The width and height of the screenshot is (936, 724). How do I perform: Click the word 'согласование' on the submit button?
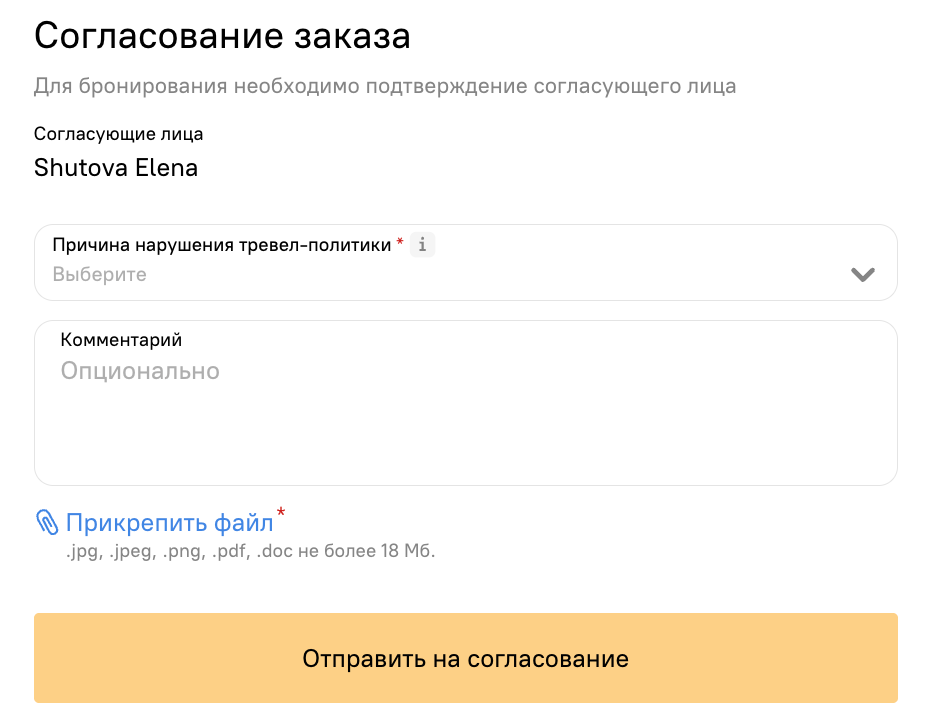[548, 659]
